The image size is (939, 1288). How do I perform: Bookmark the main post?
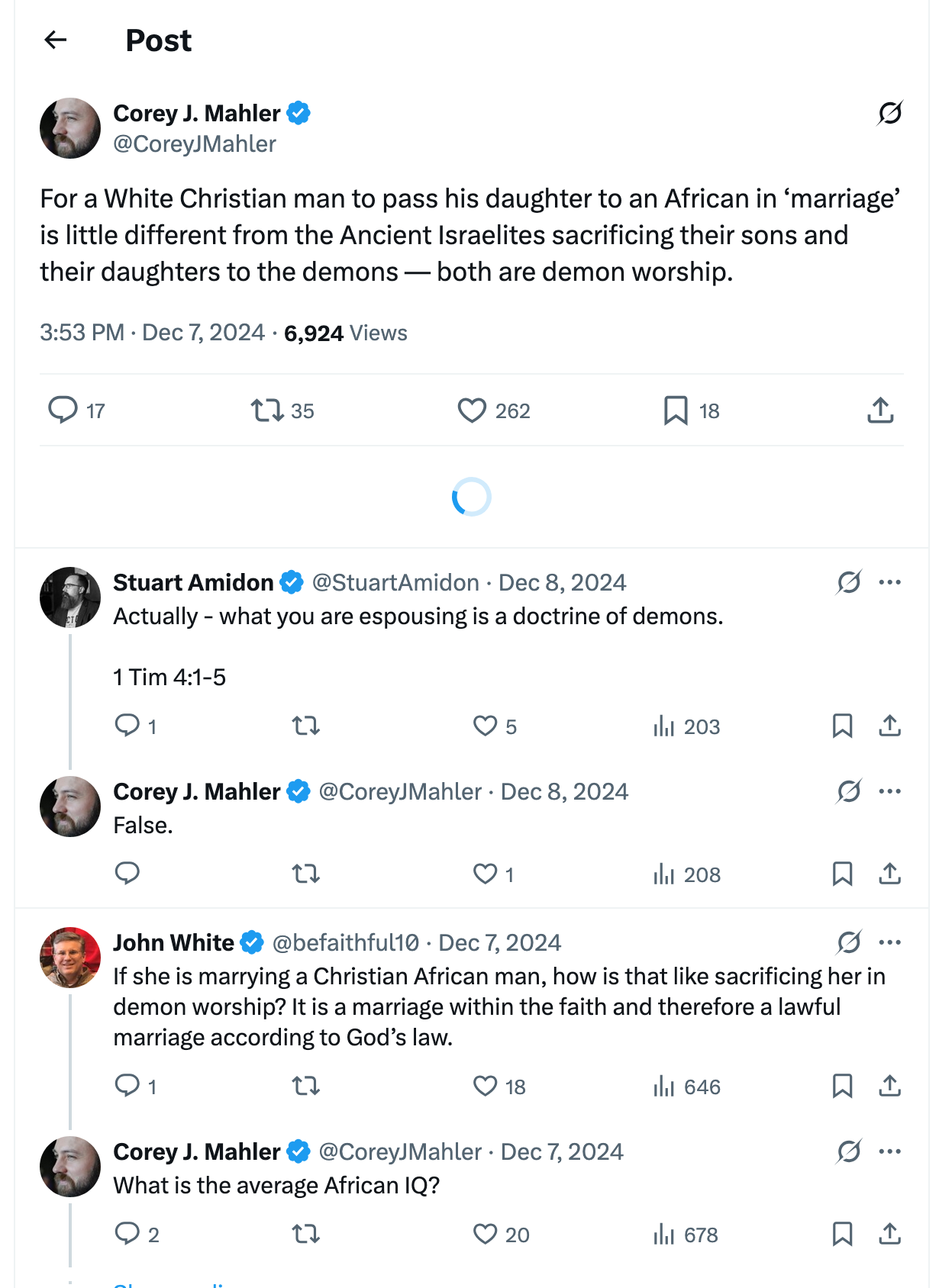(676, 411)
